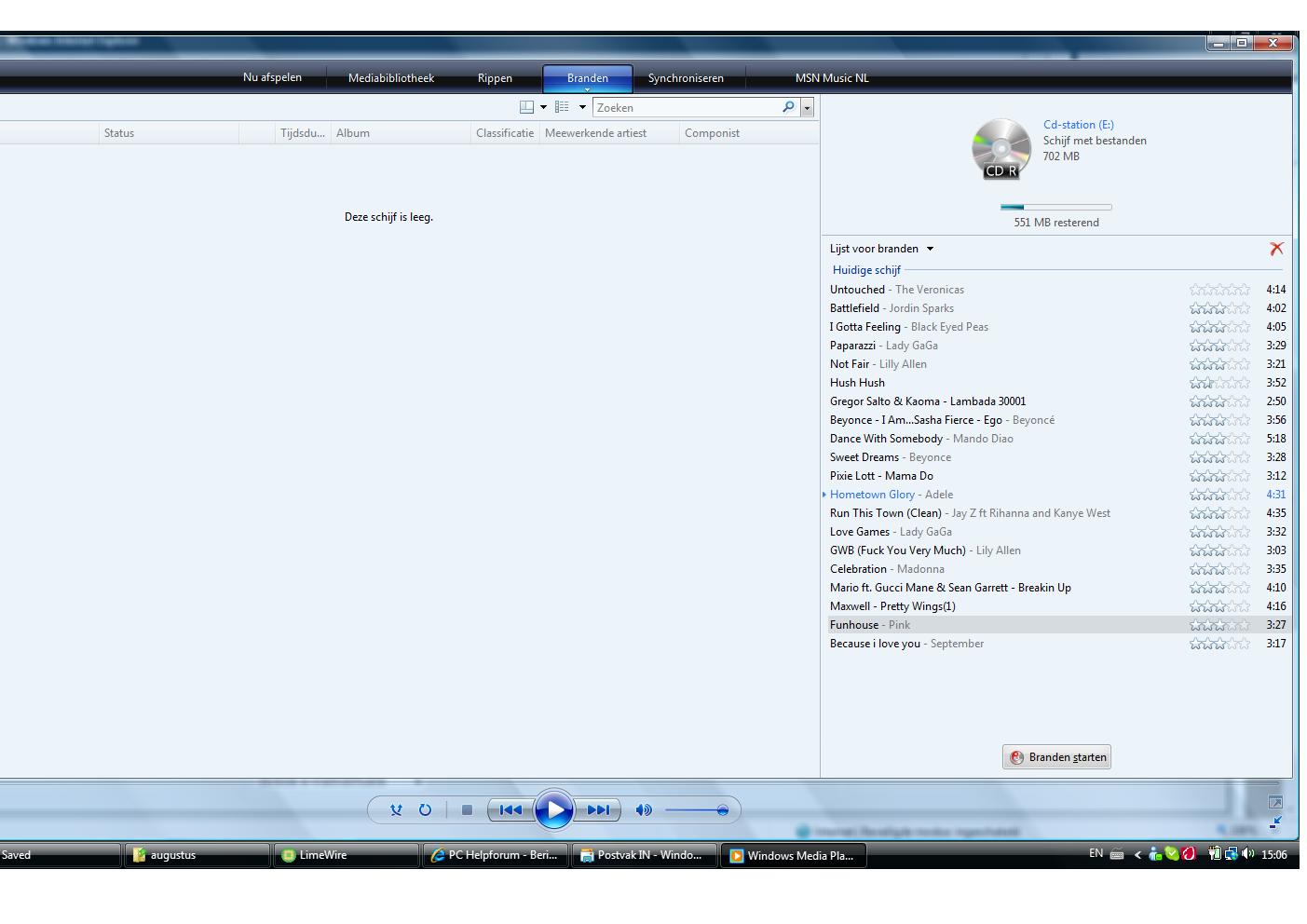Sort by the Meewerkende artiest column

pos(609,133)
